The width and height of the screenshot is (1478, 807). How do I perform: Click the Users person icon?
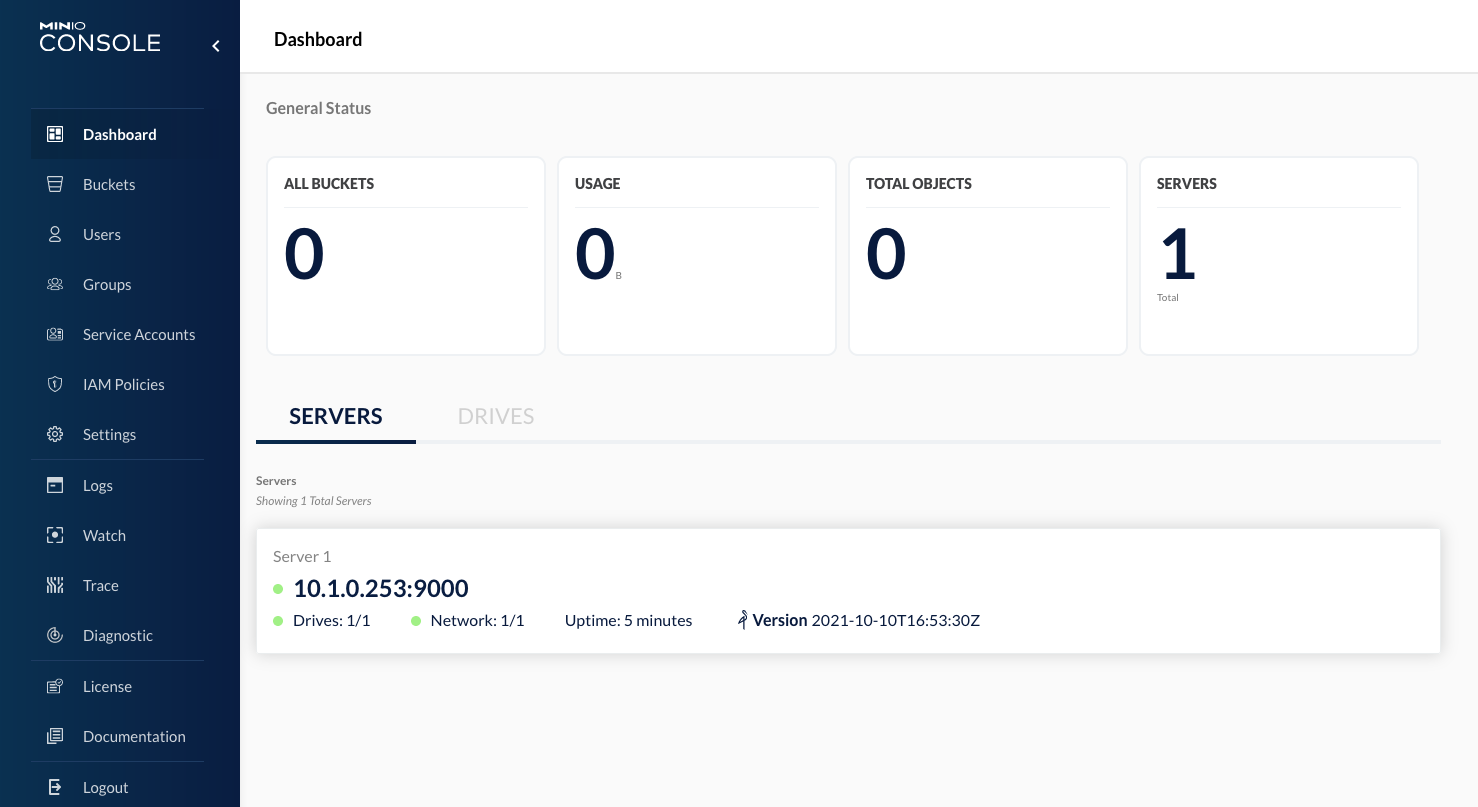pos(55,234)
